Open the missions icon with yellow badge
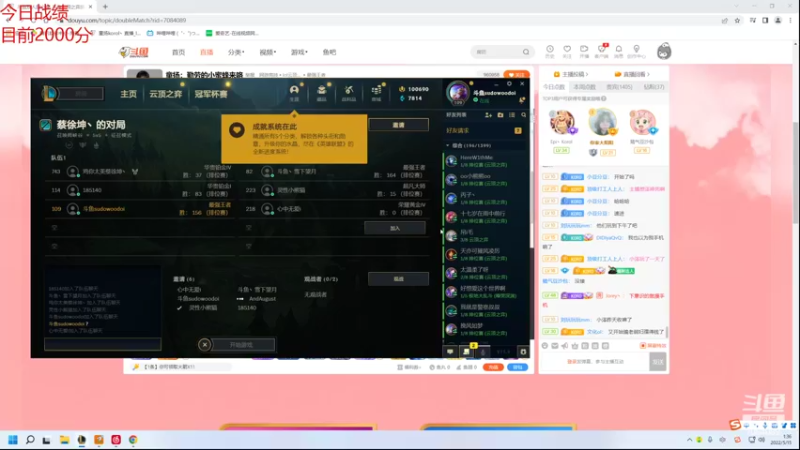This screenshot has width=800, height=450. [x=466, y=352]
